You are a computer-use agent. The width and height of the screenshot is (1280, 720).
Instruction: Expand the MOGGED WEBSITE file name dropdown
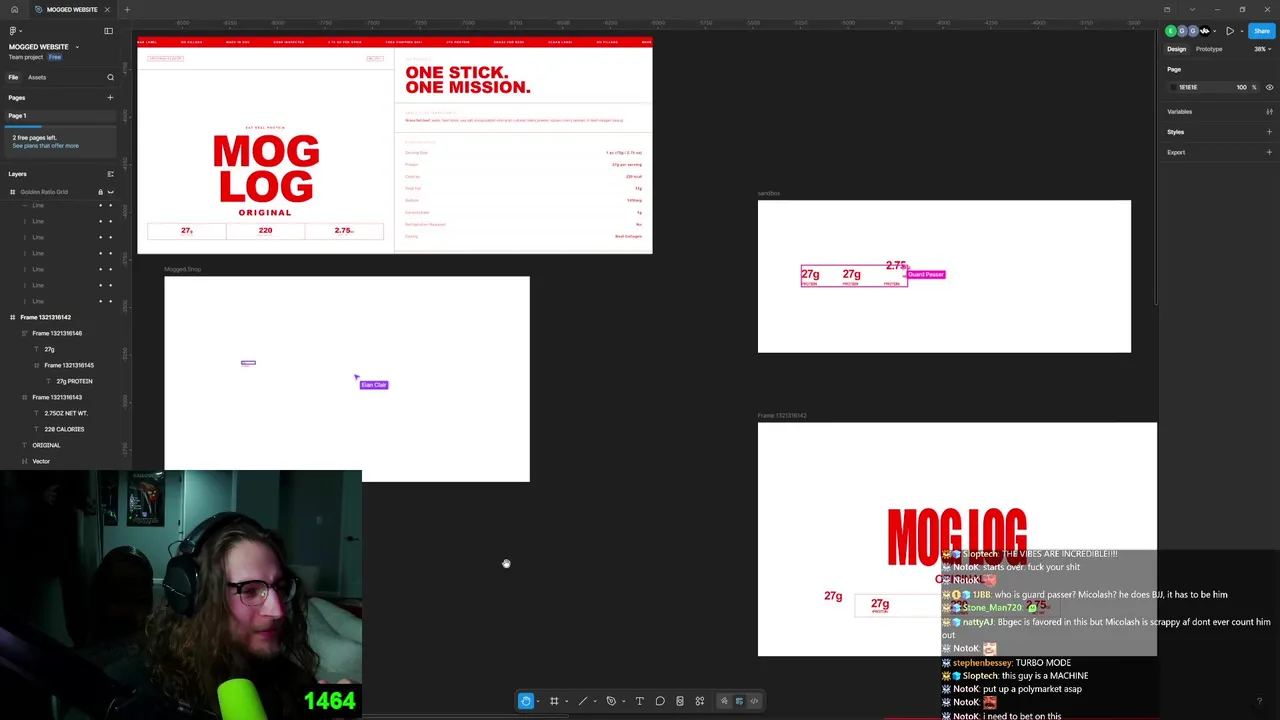click(77, 47)
